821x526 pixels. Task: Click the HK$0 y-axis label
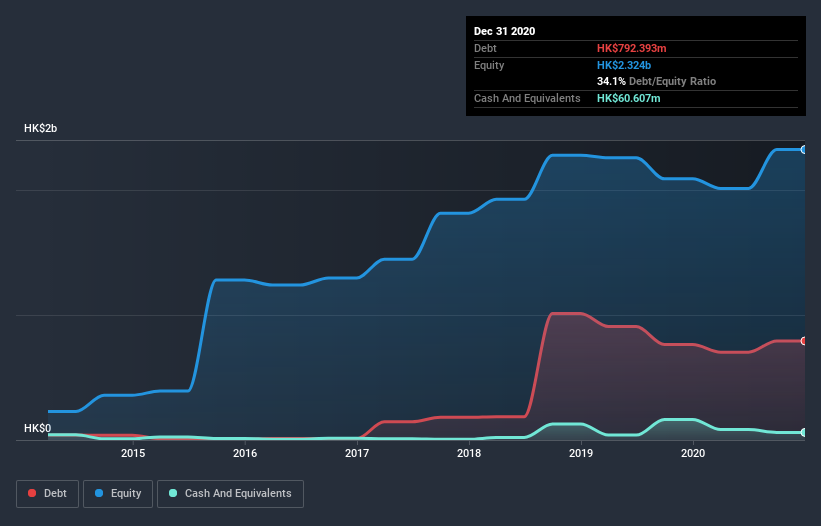click(x=38, y=428)
